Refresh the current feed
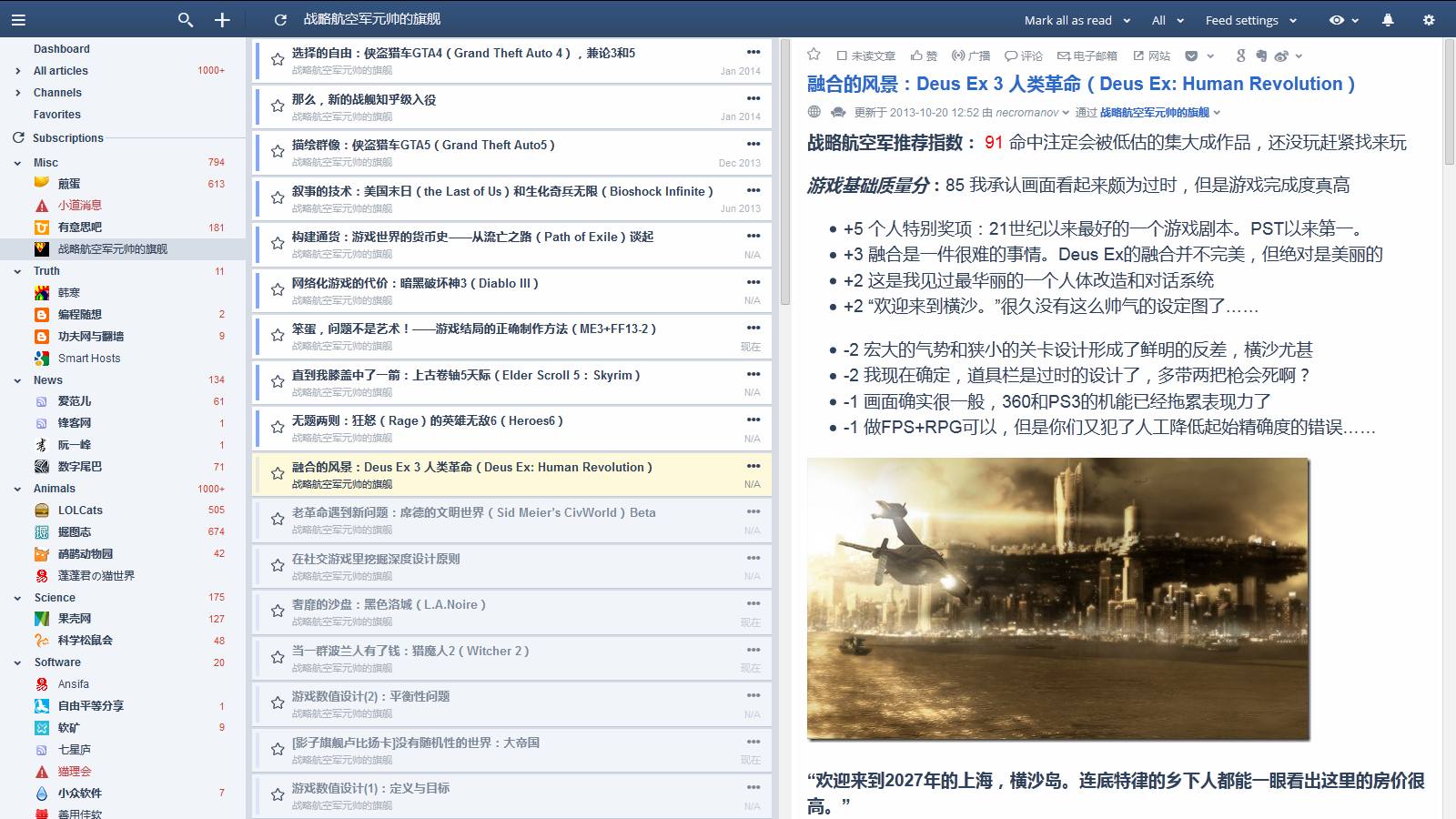The height and width of the screenshot is (819, 1456). pyautogui.click(x=280, y=19)
